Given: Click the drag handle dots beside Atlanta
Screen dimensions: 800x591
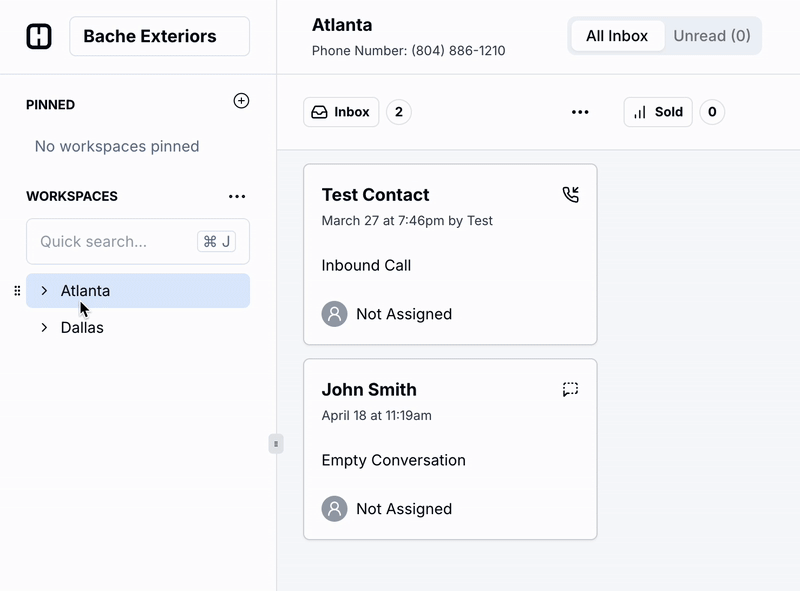Looking at the screenshot, I should 18,290.
